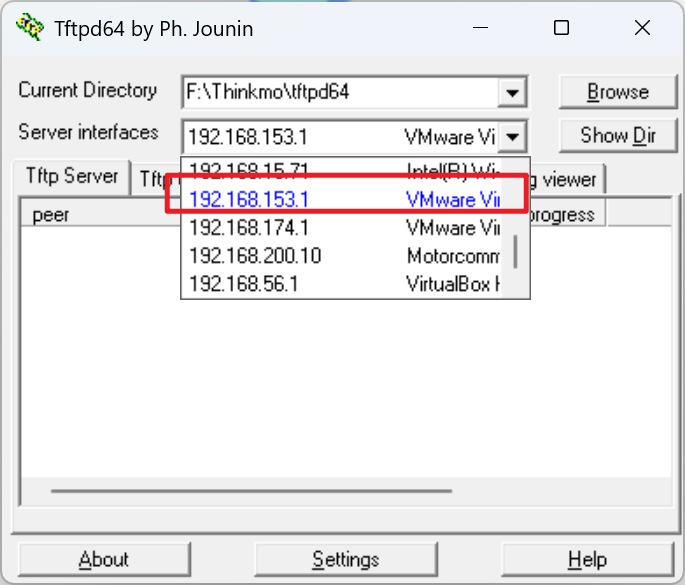This screenshot has height=585, width=685.
Task: Click the Show Dir button
Action: pos(618,135)
